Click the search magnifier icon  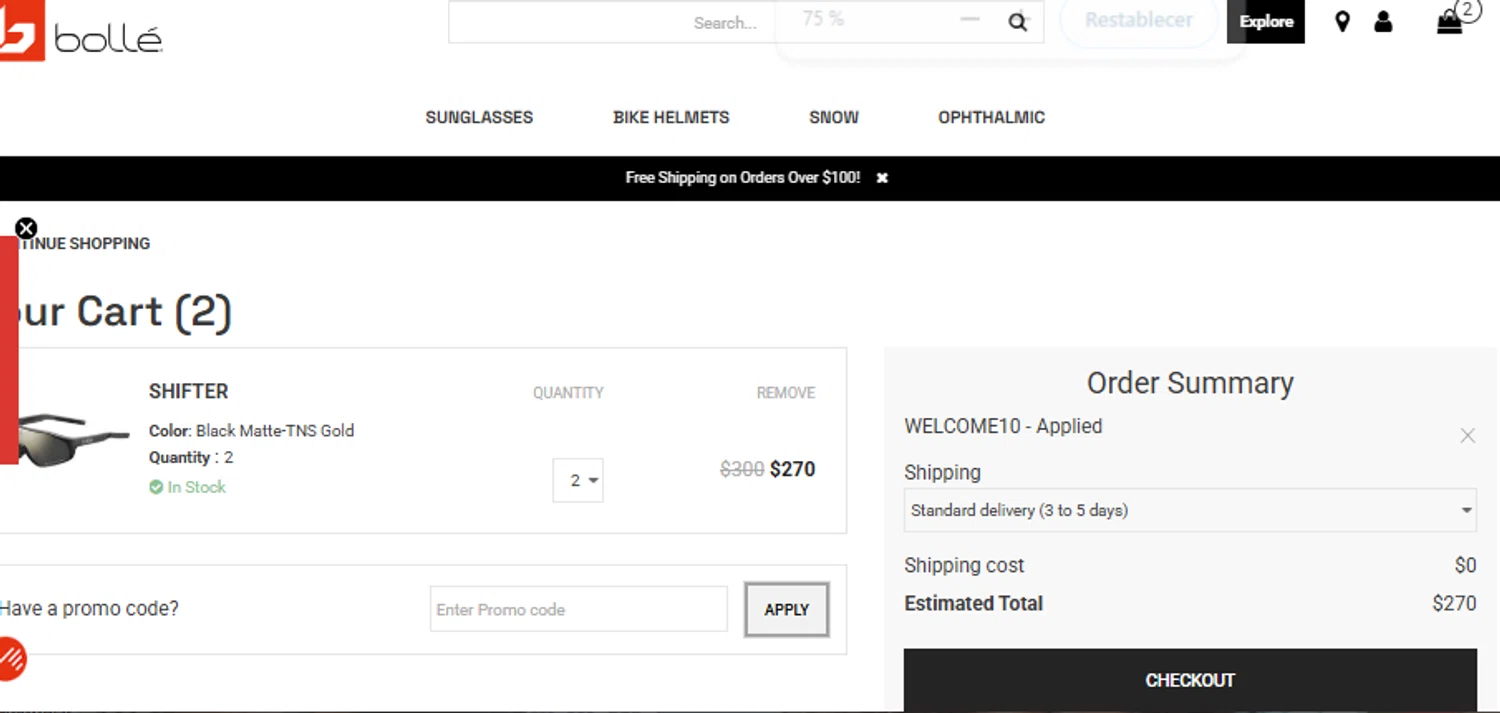point(1018,23)
